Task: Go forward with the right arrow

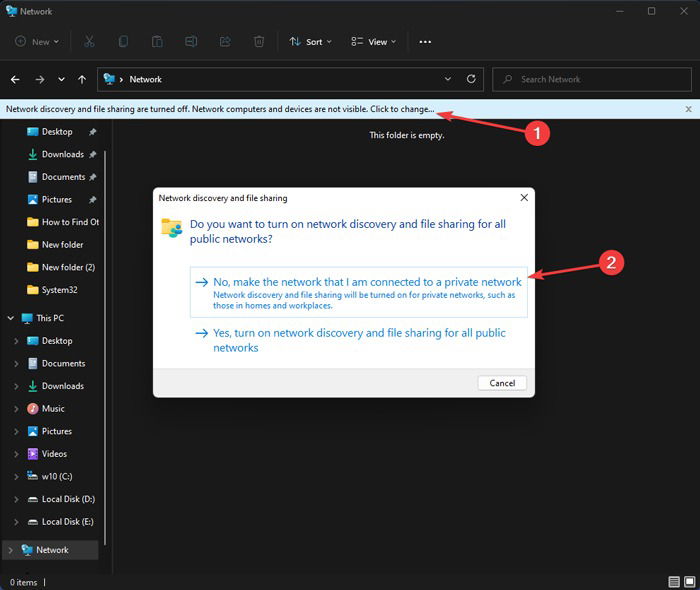Action: (x=40, y=79)
